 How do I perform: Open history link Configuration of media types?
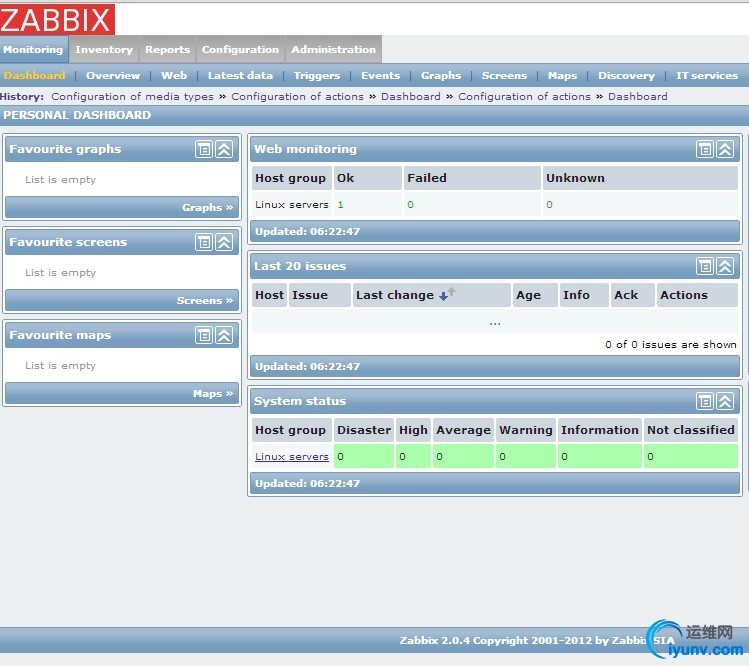click(132, 97)
